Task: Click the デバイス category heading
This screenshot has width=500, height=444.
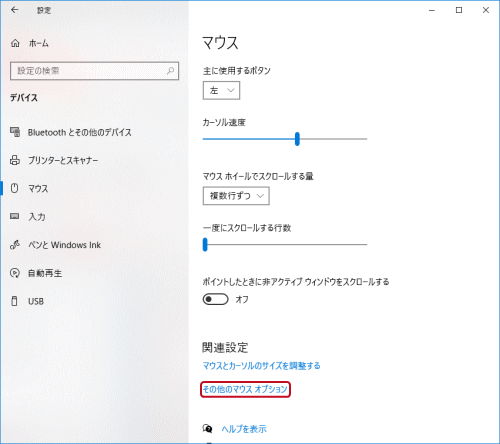Action: click(x=24, y=98)
